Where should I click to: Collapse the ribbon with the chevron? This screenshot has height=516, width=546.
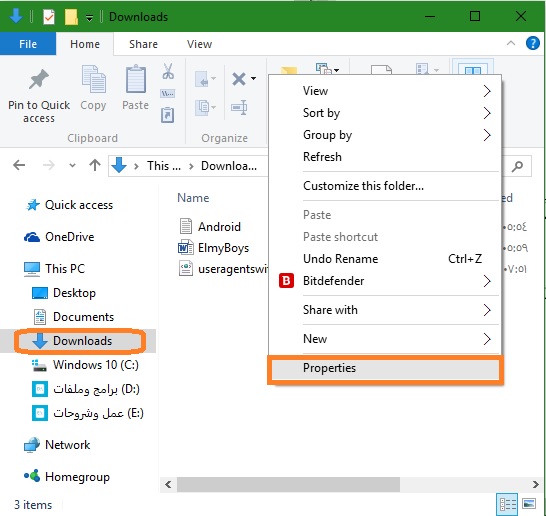click(510, 43)
